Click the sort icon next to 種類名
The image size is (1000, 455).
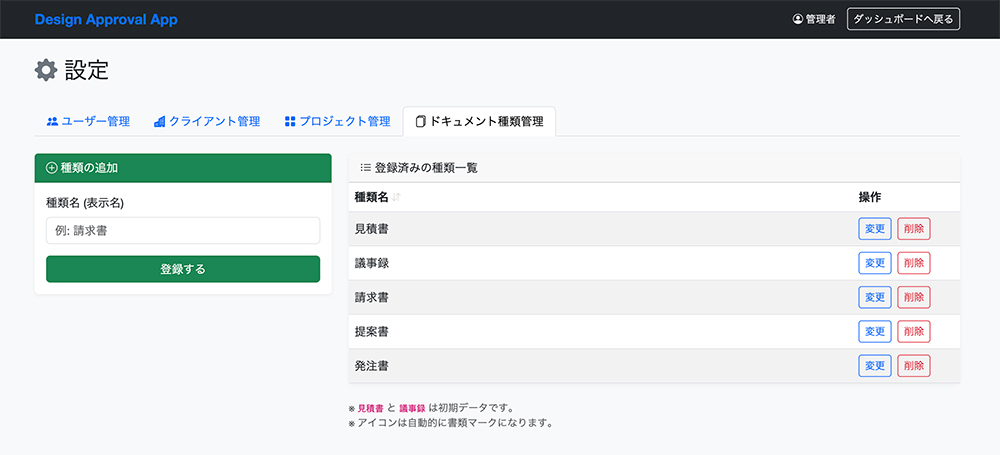pyautogui.click(x=397, y=197)
